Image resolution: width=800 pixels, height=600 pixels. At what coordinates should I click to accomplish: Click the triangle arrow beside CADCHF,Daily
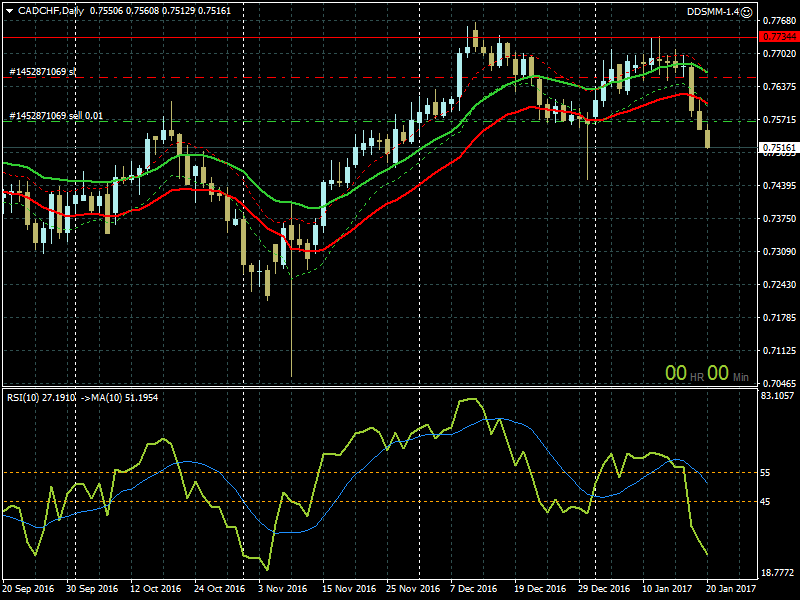pos(9,11)
